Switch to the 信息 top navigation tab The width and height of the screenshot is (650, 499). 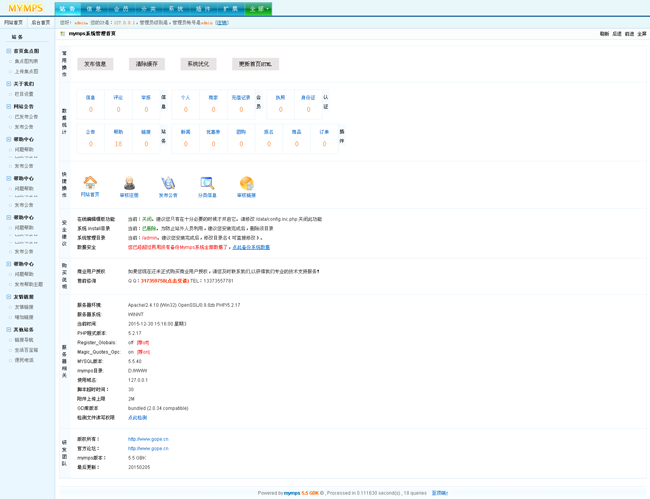coord(94,9)
